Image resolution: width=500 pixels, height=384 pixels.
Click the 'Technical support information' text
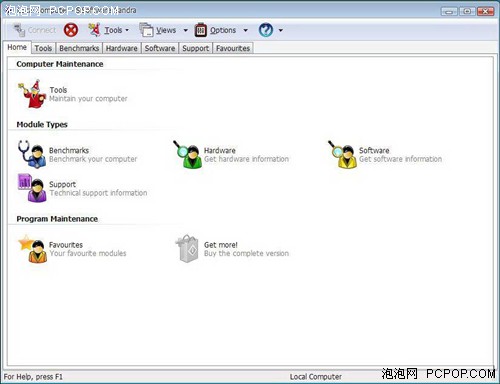coord(98,193)
